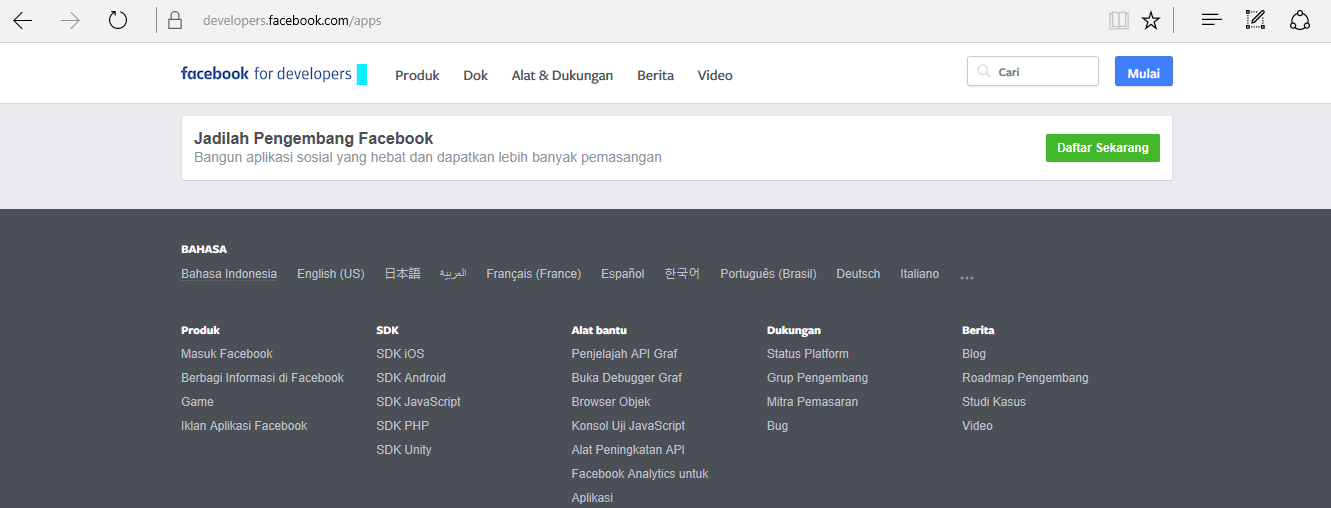Open SDK Unity link
This screenshot has height=508, width=1331.
pyautogui.click(x=404, y=450)
